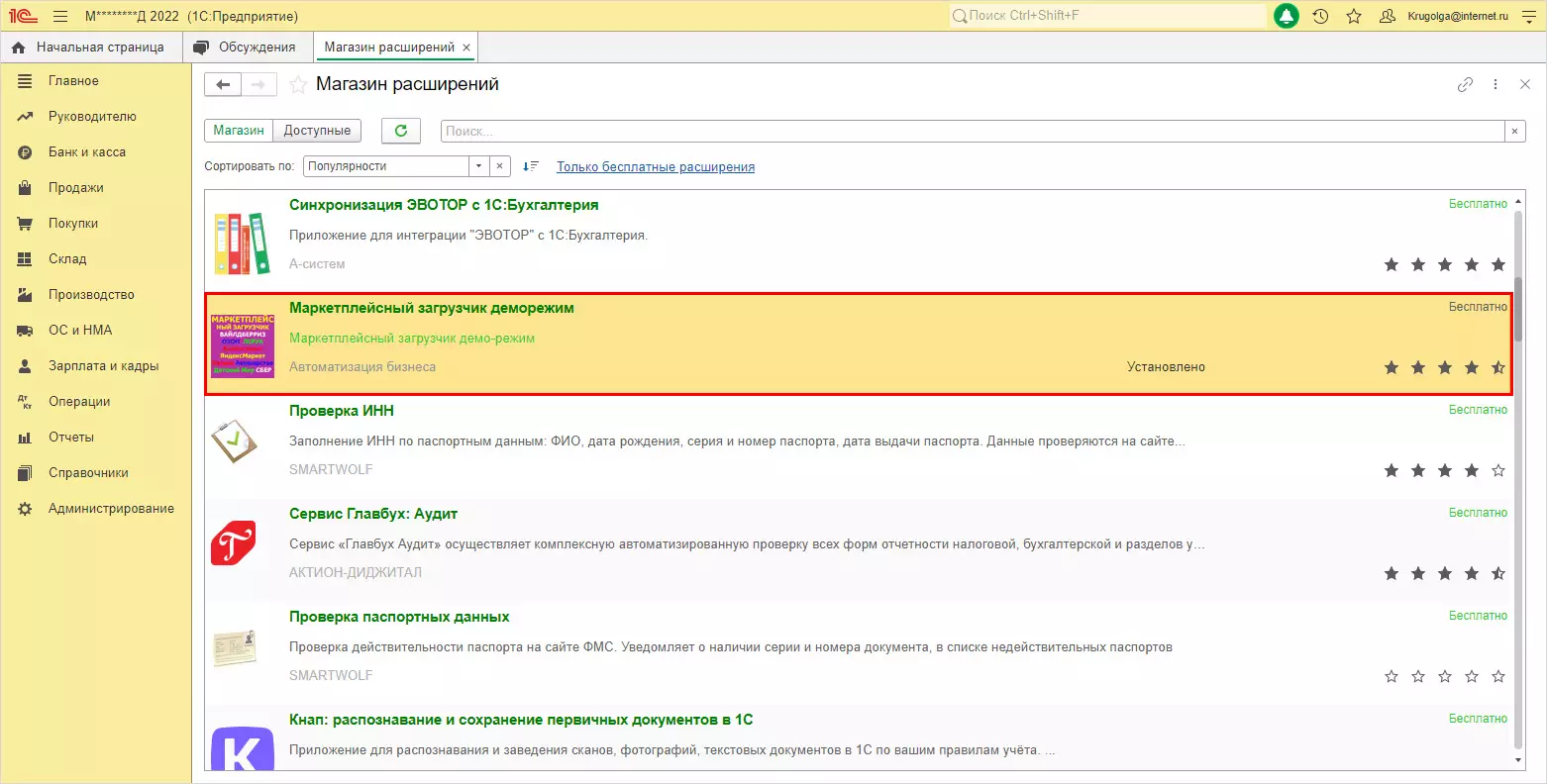The width and height of the screenshot is (1547, 784).
Task: Open Проверка паспортных данных extension
Action: coord(399,617)
